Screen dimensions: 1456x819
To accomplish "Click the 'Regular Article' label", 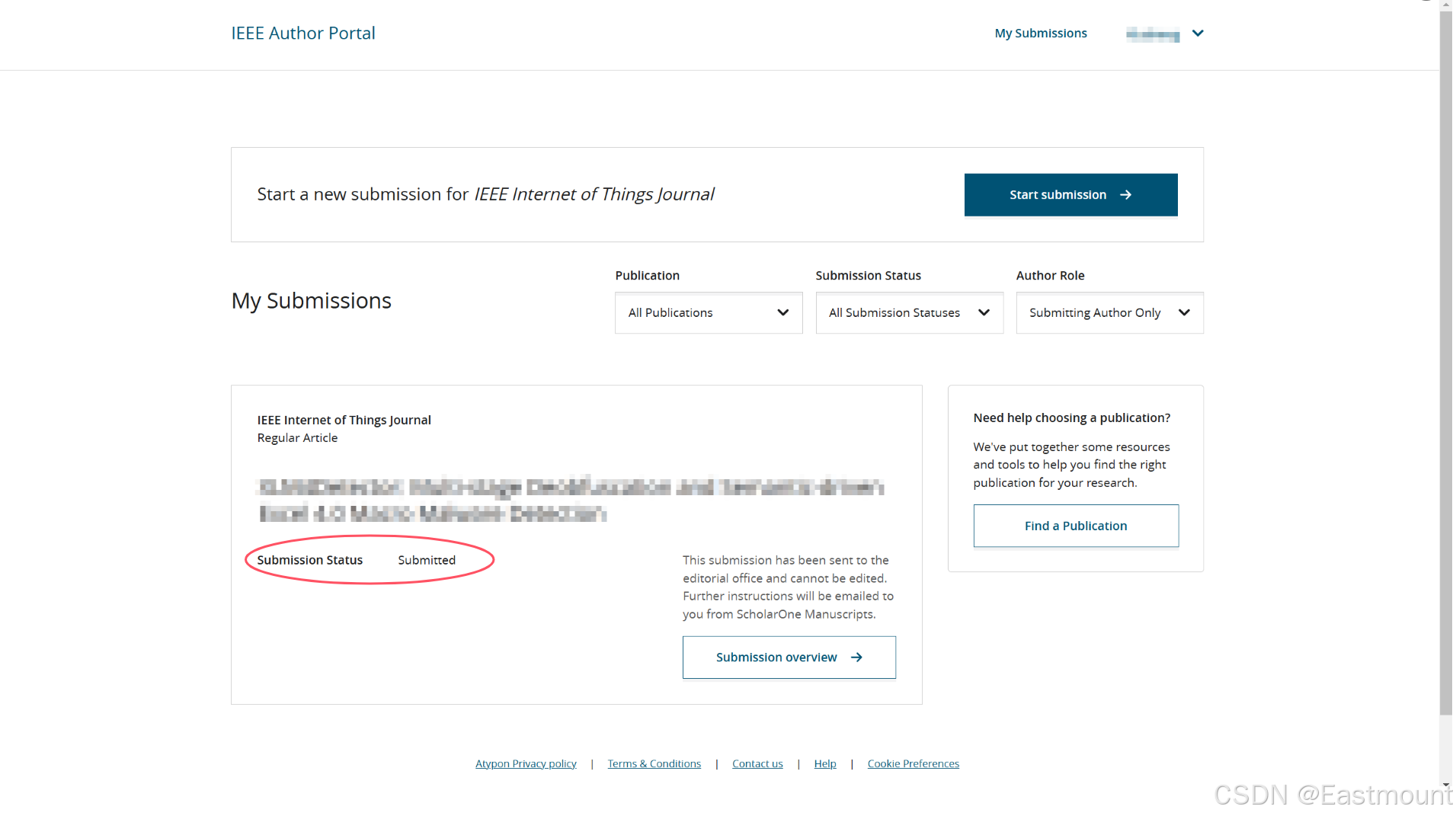I will 297,438.
